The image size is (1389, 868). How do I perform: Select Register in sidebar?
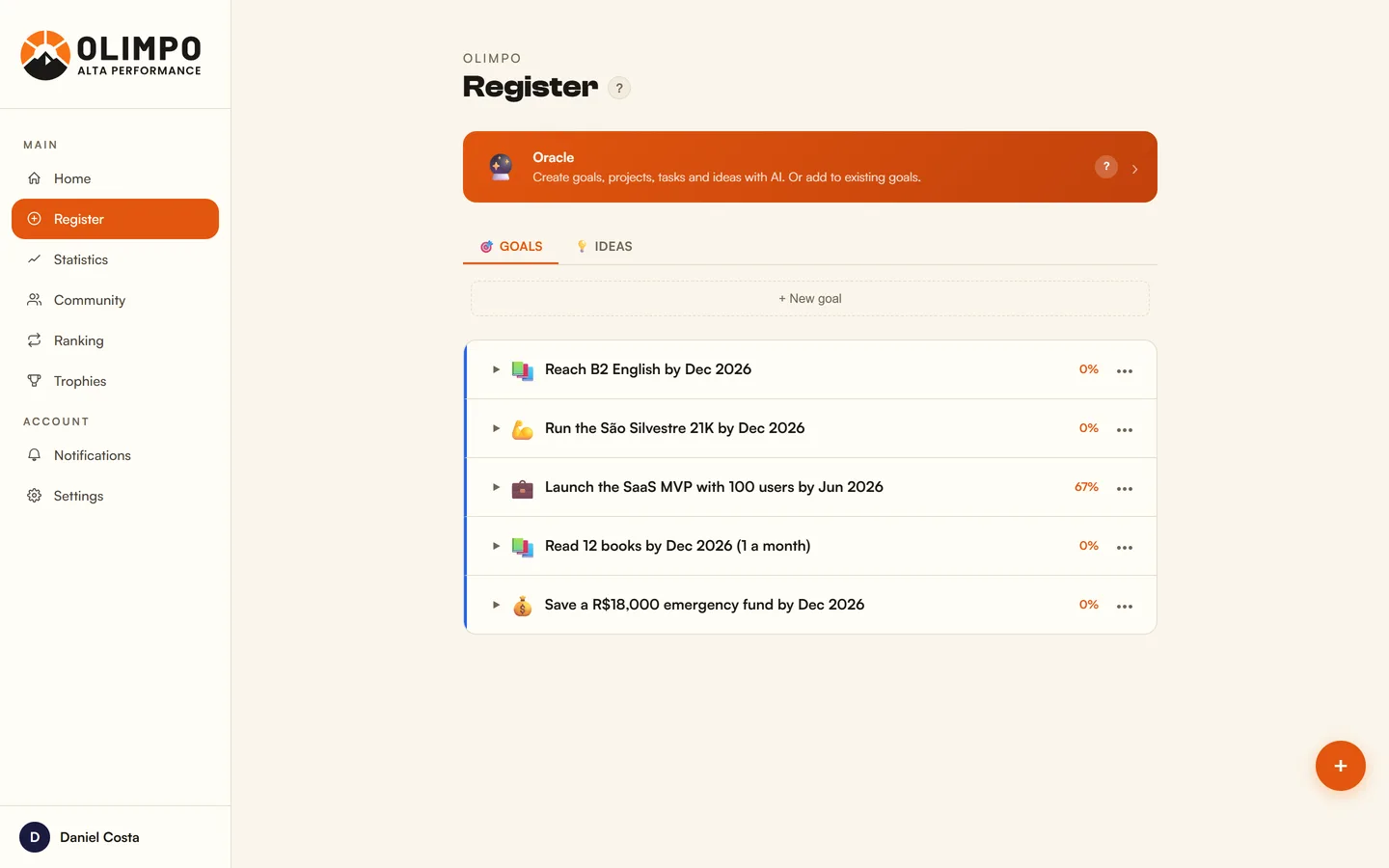pos(115,219)
